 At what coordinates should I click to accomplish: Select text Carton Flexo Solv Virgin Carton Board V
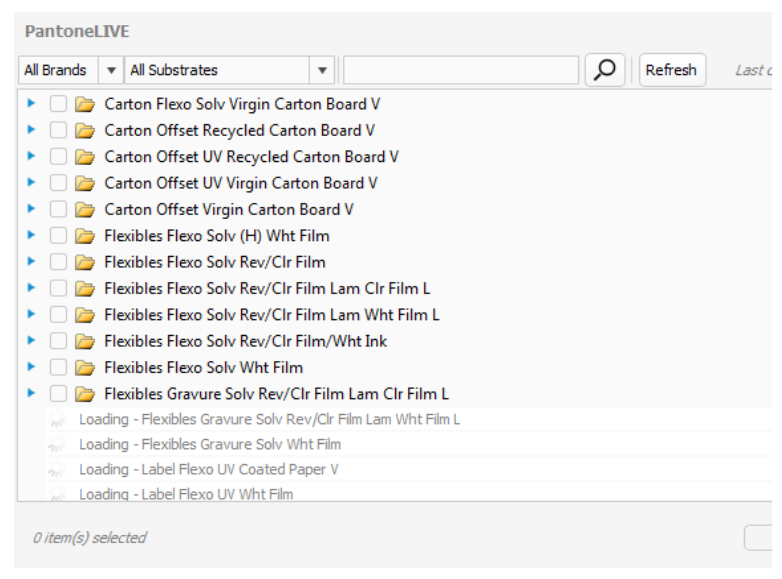click(242, 104)
